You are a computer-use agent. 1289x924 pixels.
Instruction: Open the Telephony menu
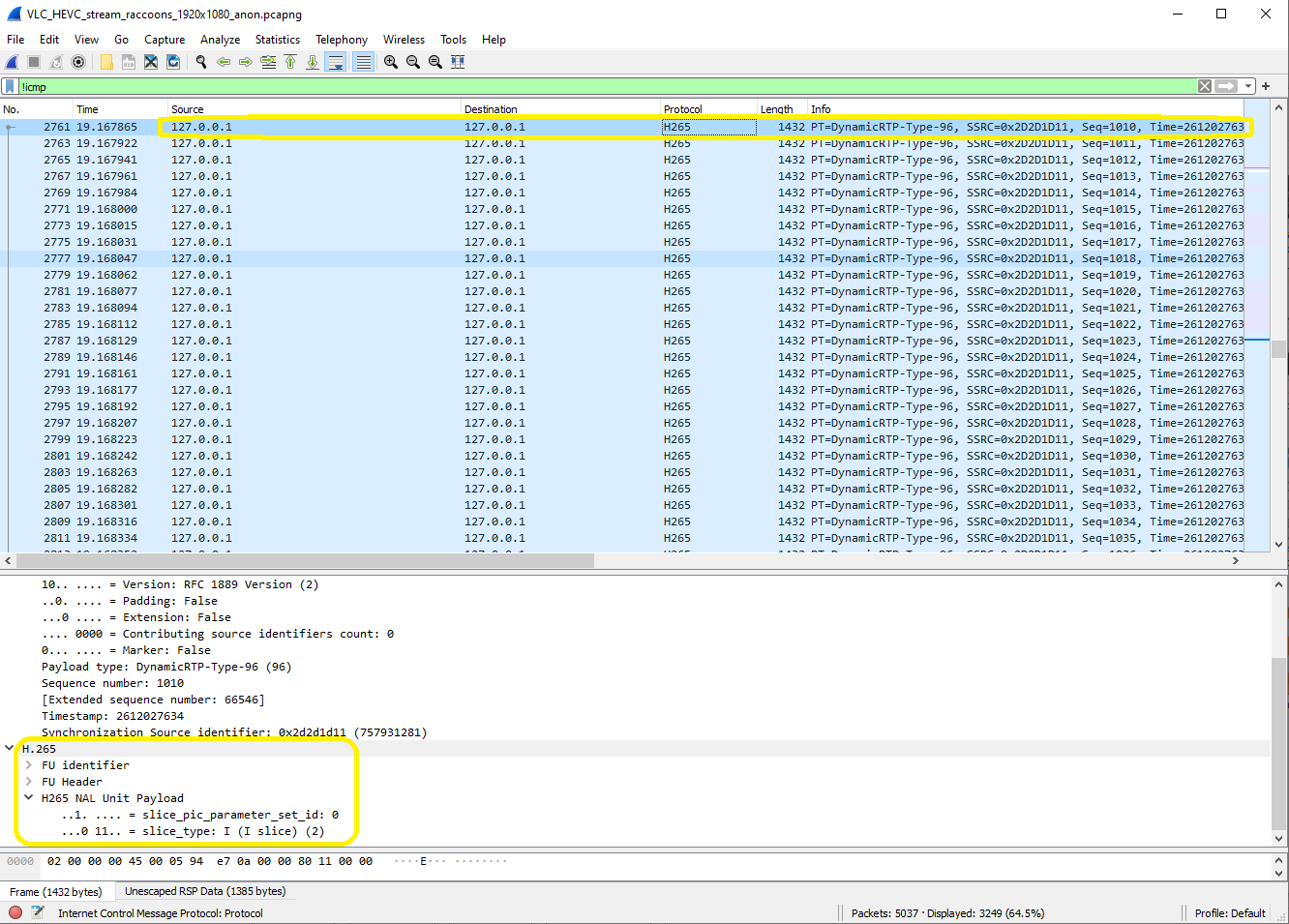pyautogui.click(x=342, y=40)
